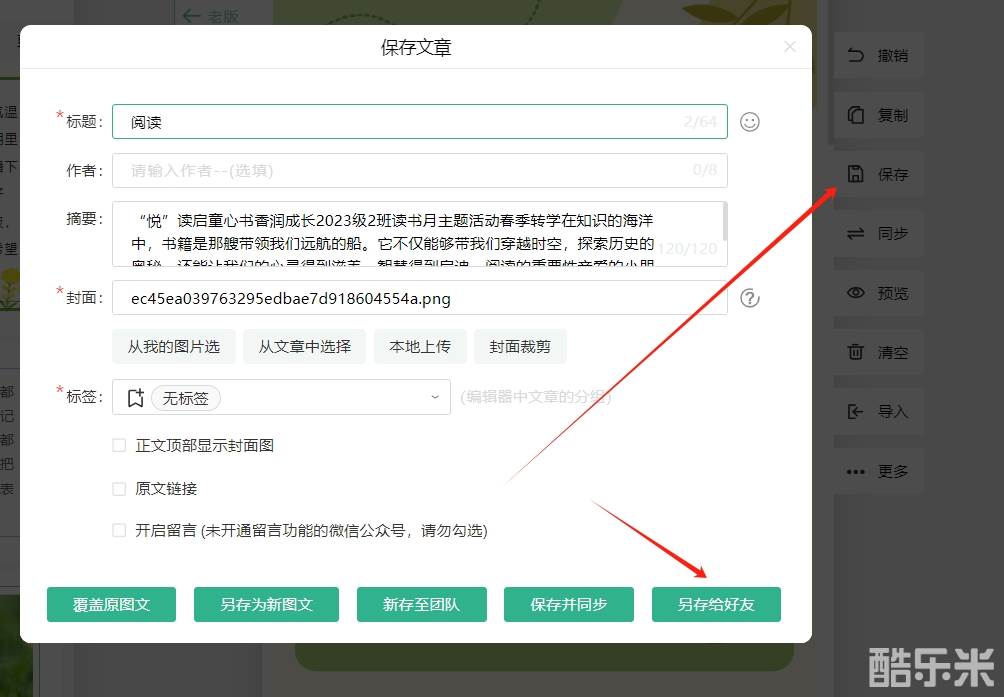Click the 清空 trash icon in sidebar
This screenshot has height=697, width=1004.
(x=855, y=352)
